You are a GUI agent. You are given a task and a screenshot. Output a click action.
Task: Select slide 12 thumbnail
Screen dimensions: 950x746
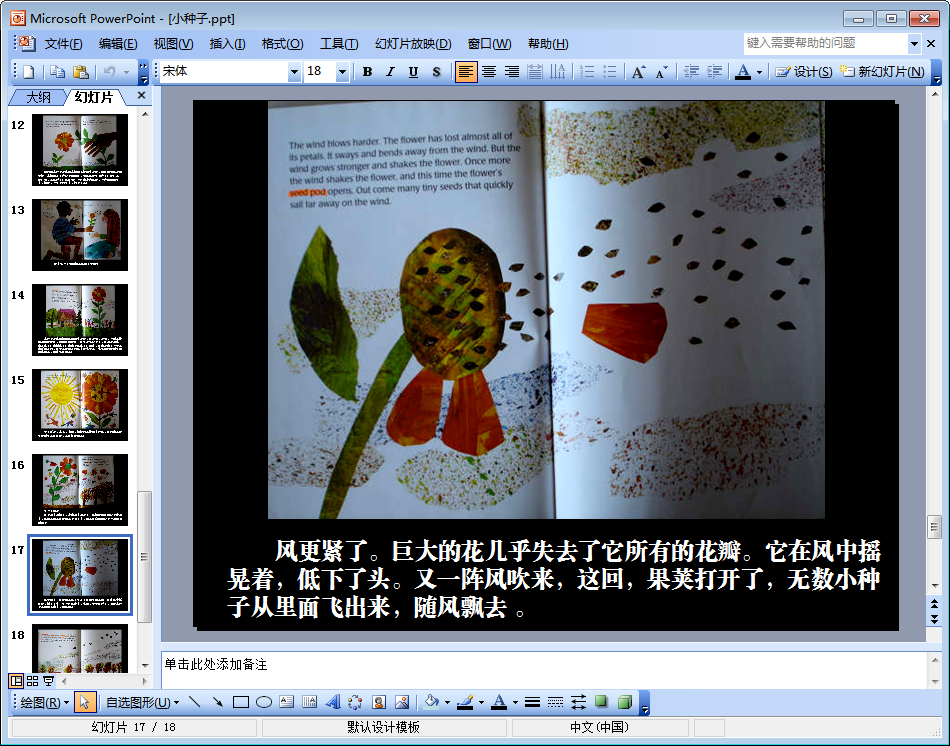(80, 150)
